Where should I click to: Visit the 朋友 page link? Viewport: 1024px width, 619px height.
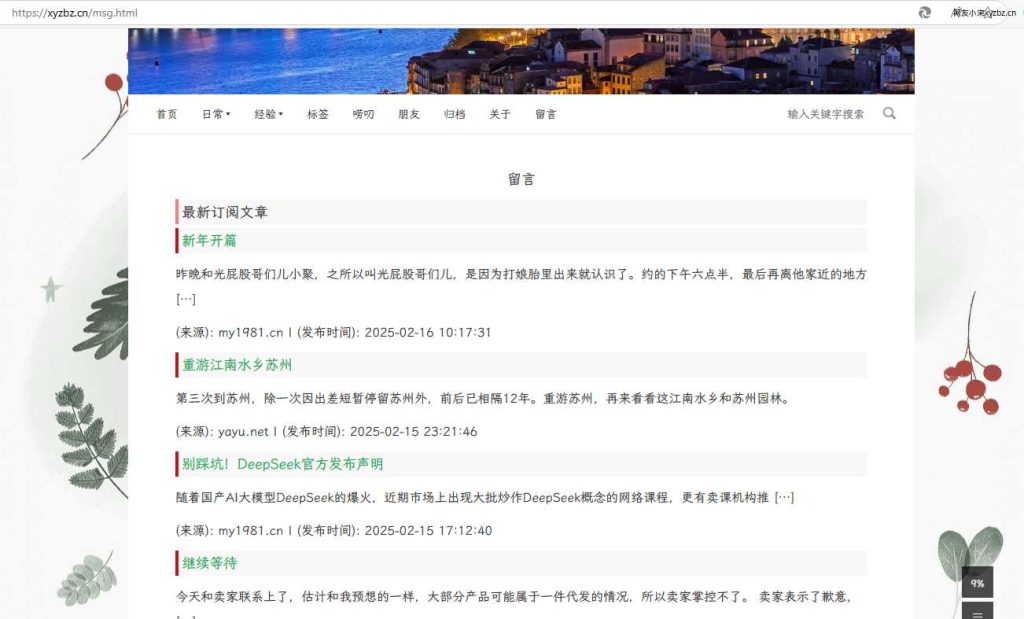coord(409,113)
